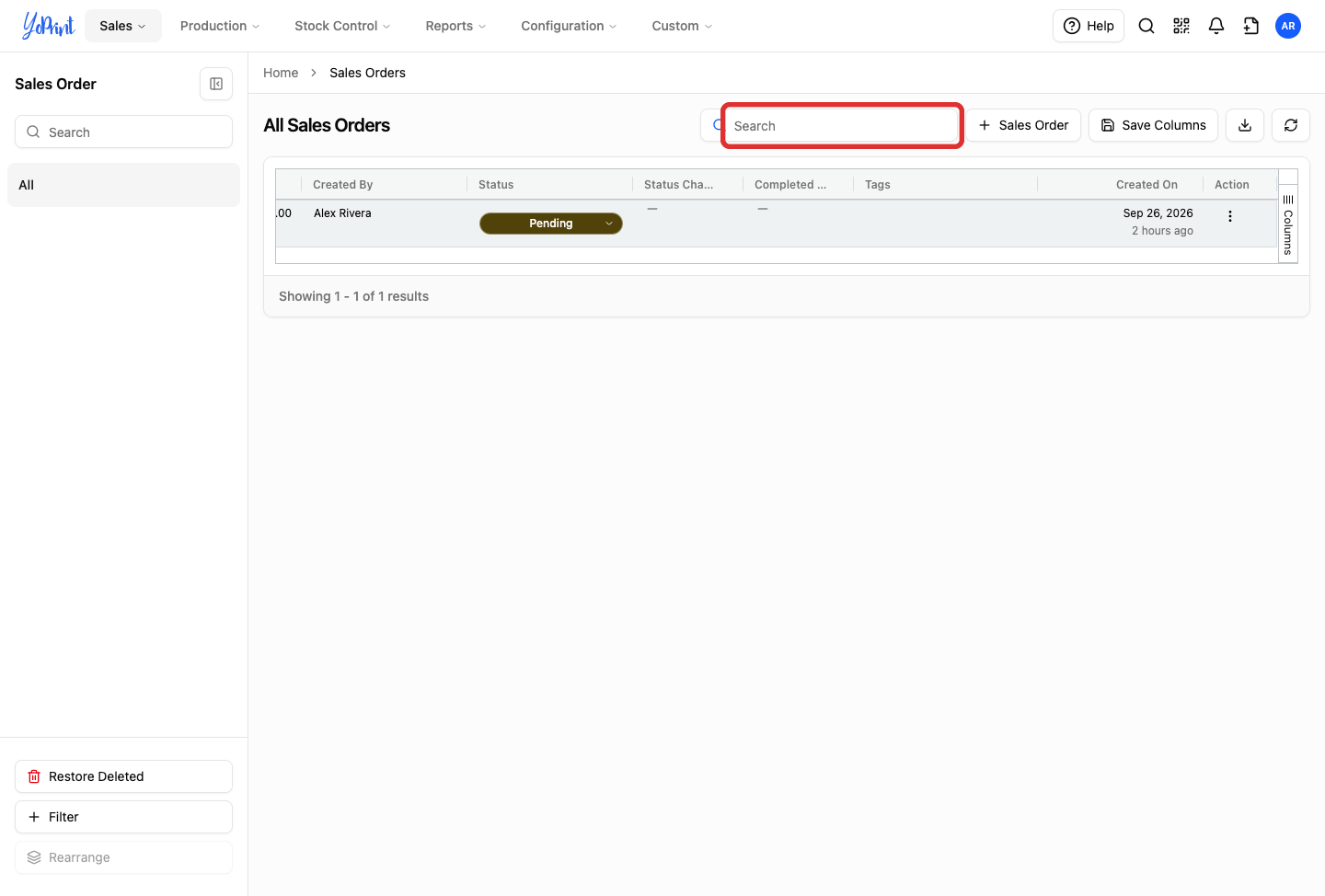
Task: Open the Help button
Action: (1089, 26)
